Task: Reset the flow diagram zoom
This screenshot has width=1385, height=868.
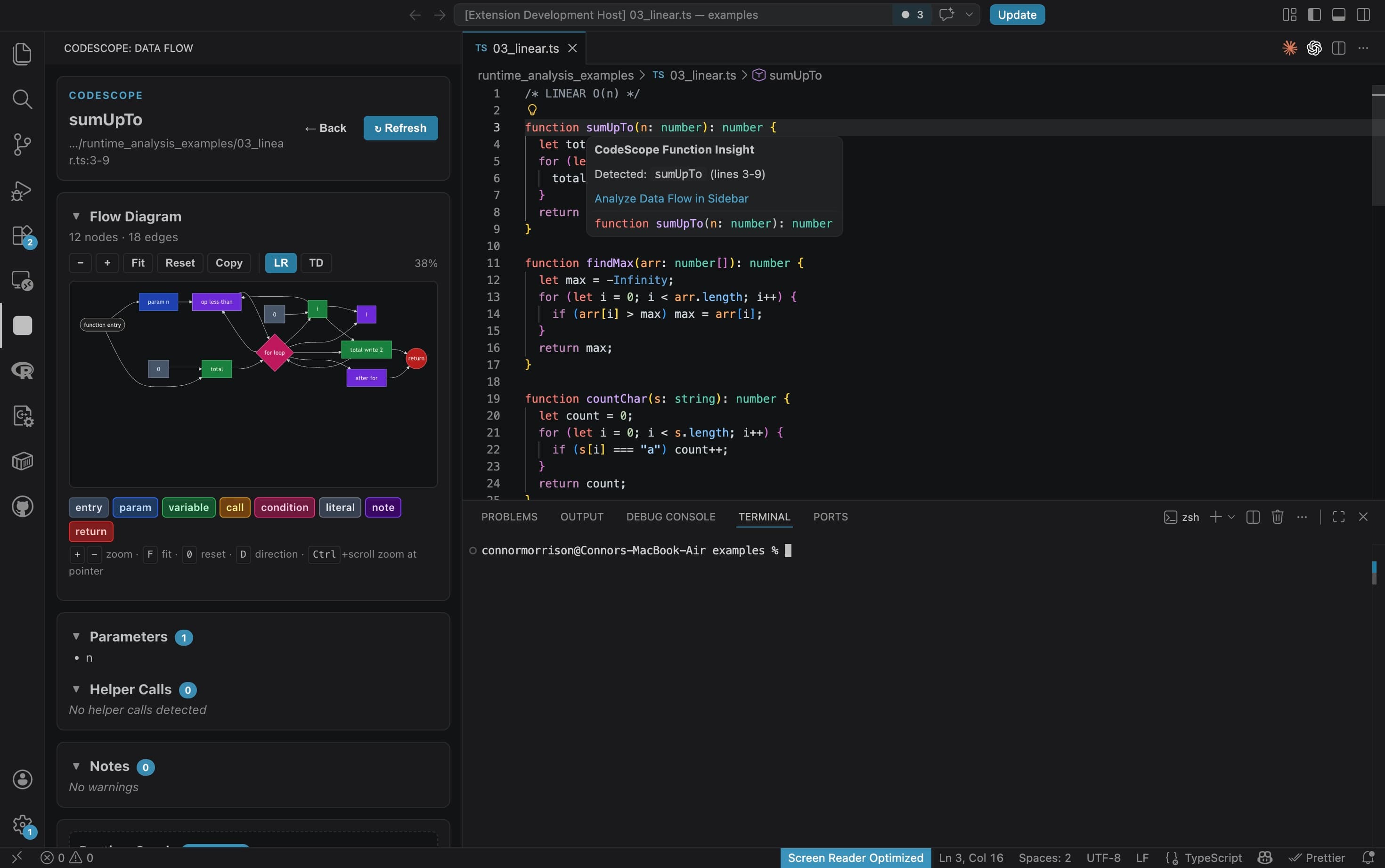Action: point(180,263)
